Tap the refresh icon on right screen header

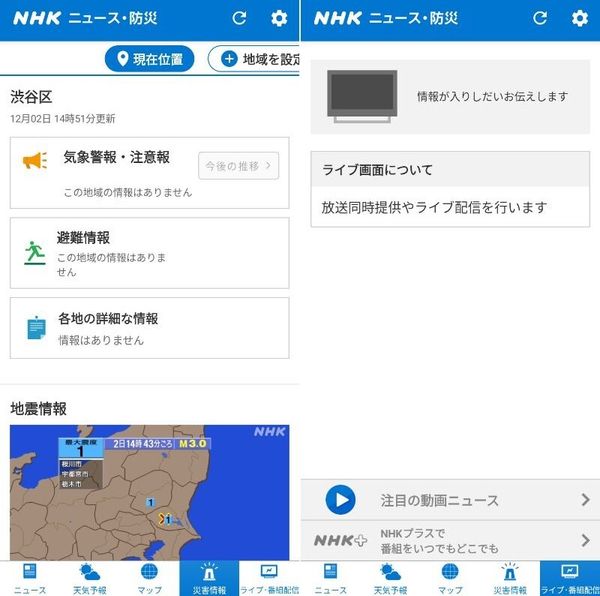(540, 18)
